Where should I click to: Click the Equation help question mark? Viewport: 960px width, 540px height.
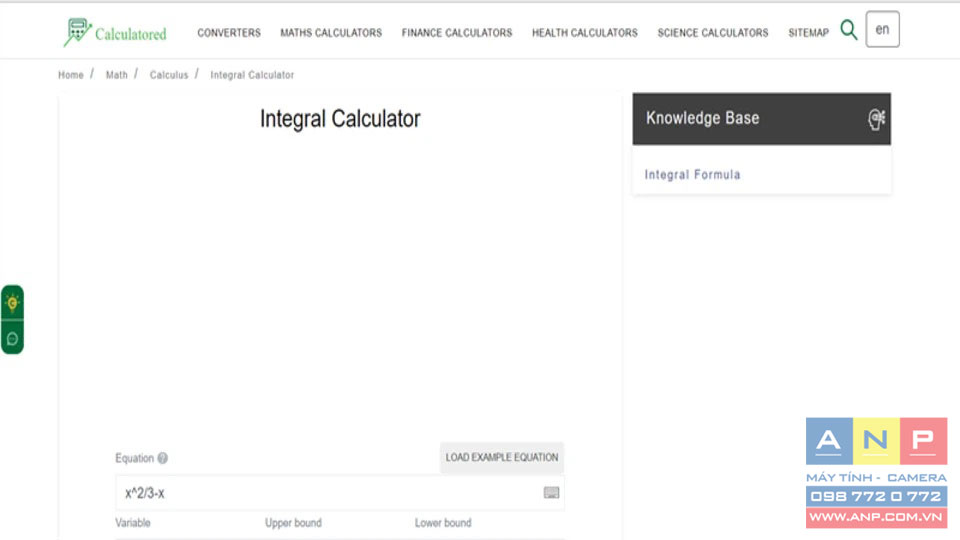coord(162,458)
